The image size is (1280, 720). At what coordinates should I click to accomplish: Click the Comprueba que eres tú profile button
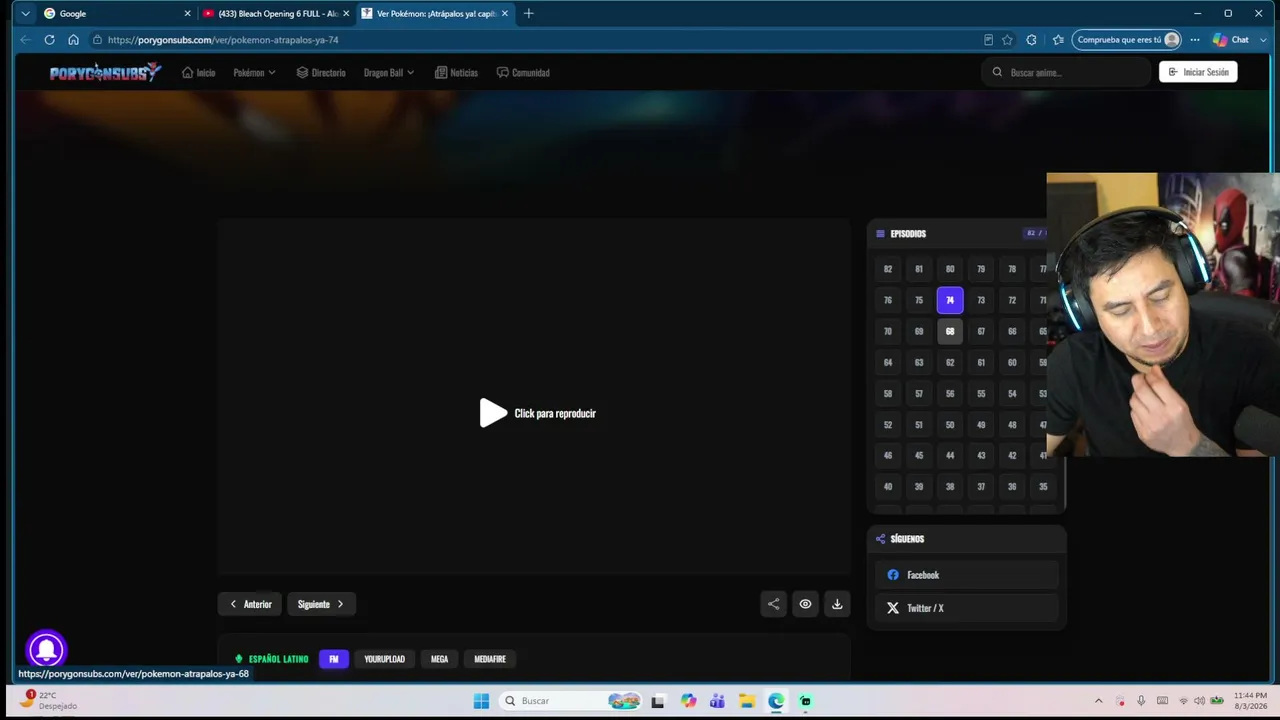point(1127,40)
